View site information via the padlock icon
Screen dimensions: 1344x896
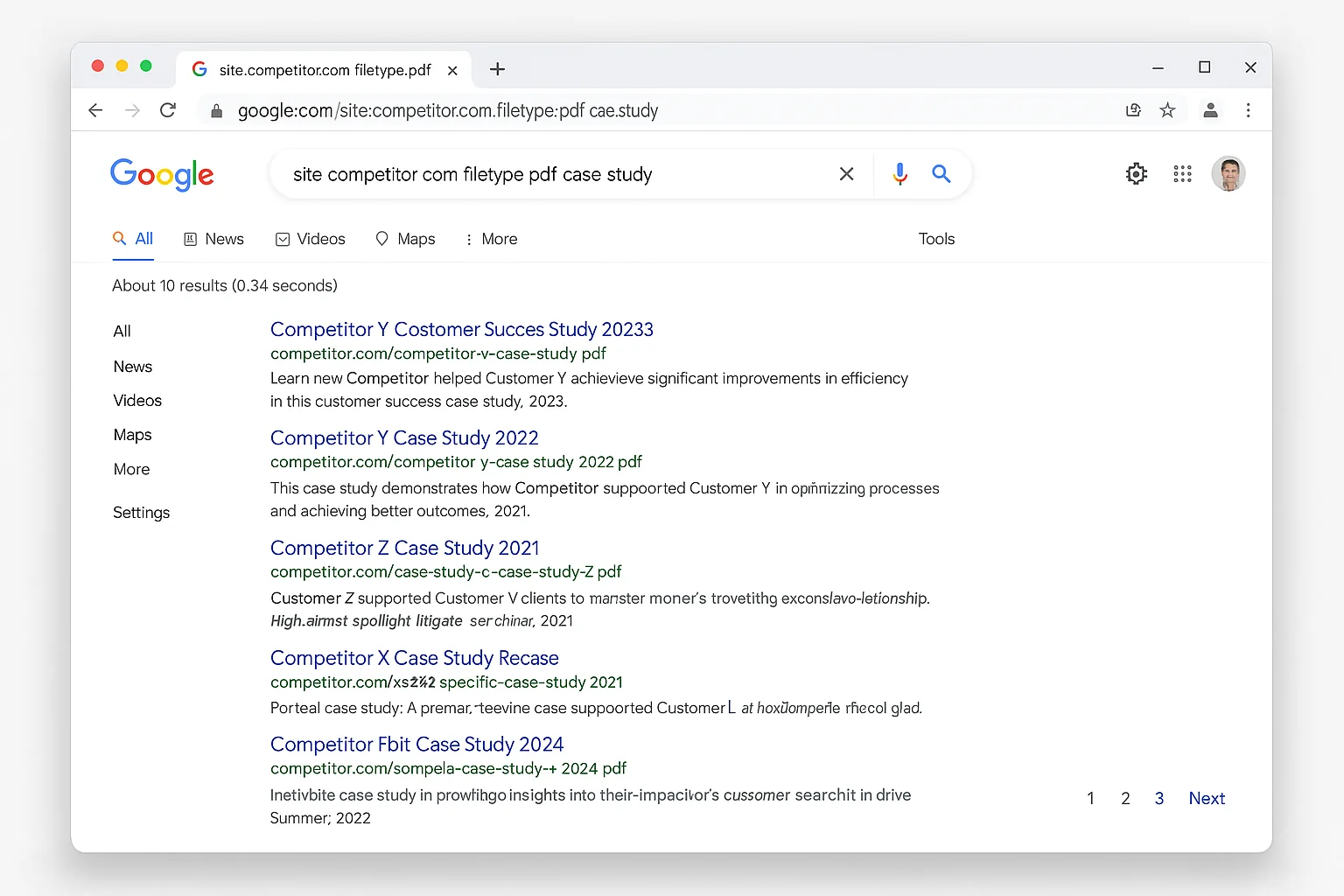(216, 111)
